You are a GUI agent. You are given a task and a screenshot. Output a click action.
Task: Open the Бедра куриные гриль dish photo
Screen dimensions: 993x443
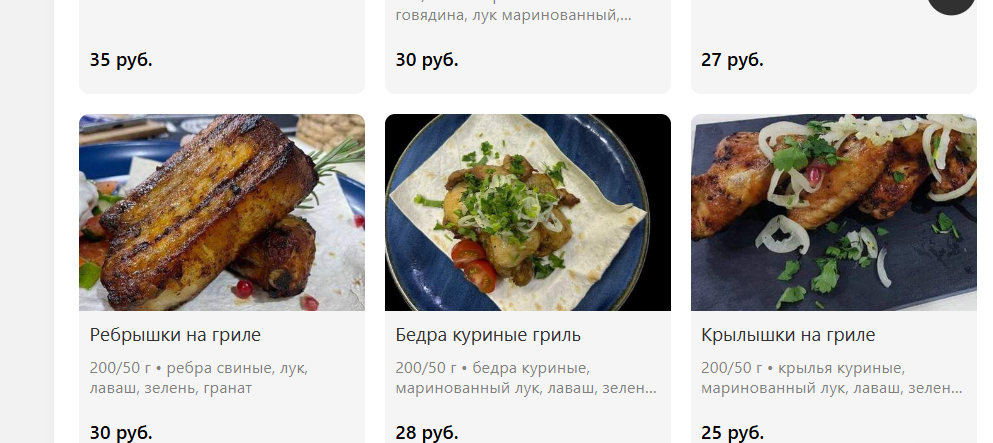[x=528, y=212]
